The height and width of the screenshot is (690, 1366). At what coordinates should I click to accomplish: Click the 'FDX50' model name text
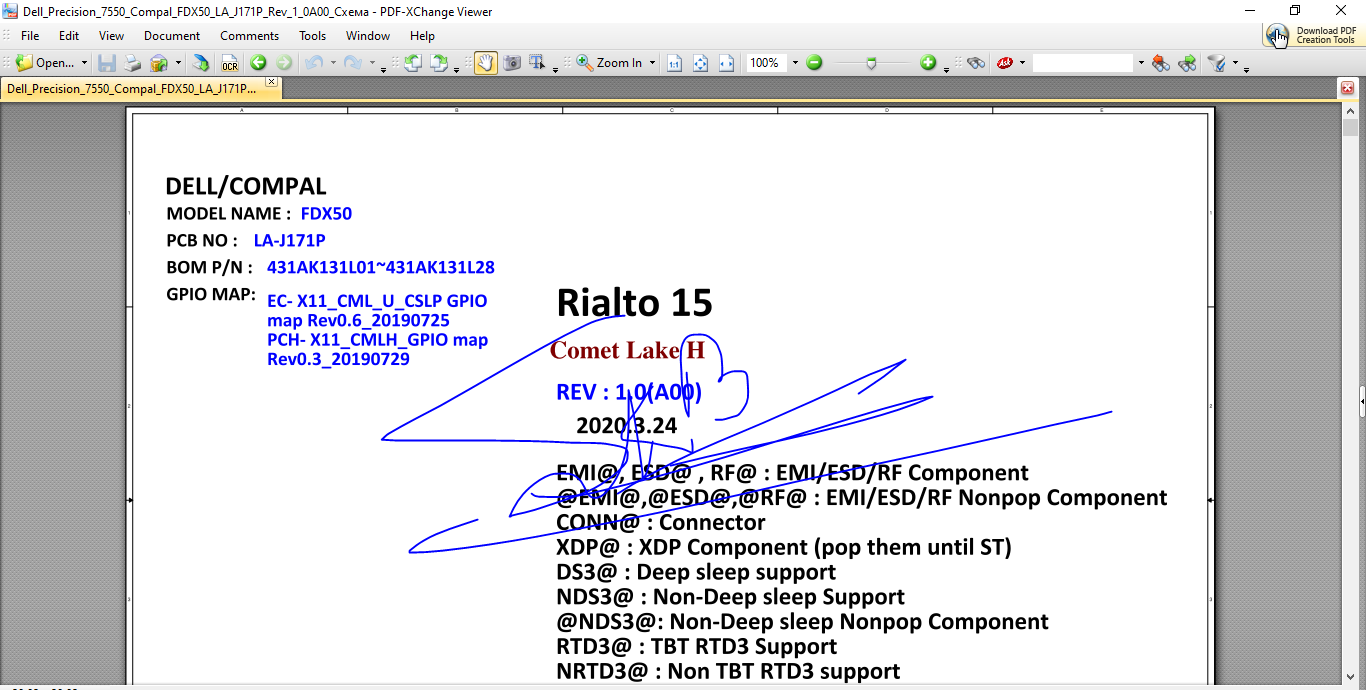coord(326,214)
